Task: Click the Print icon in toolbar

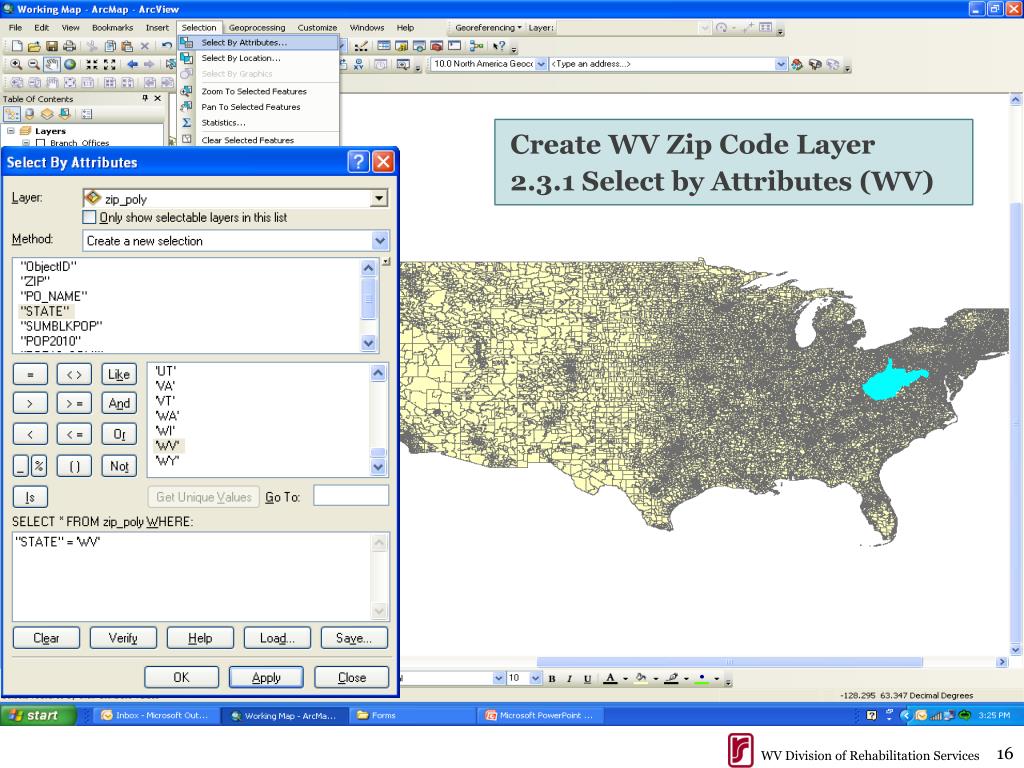Action: (69, 46)
